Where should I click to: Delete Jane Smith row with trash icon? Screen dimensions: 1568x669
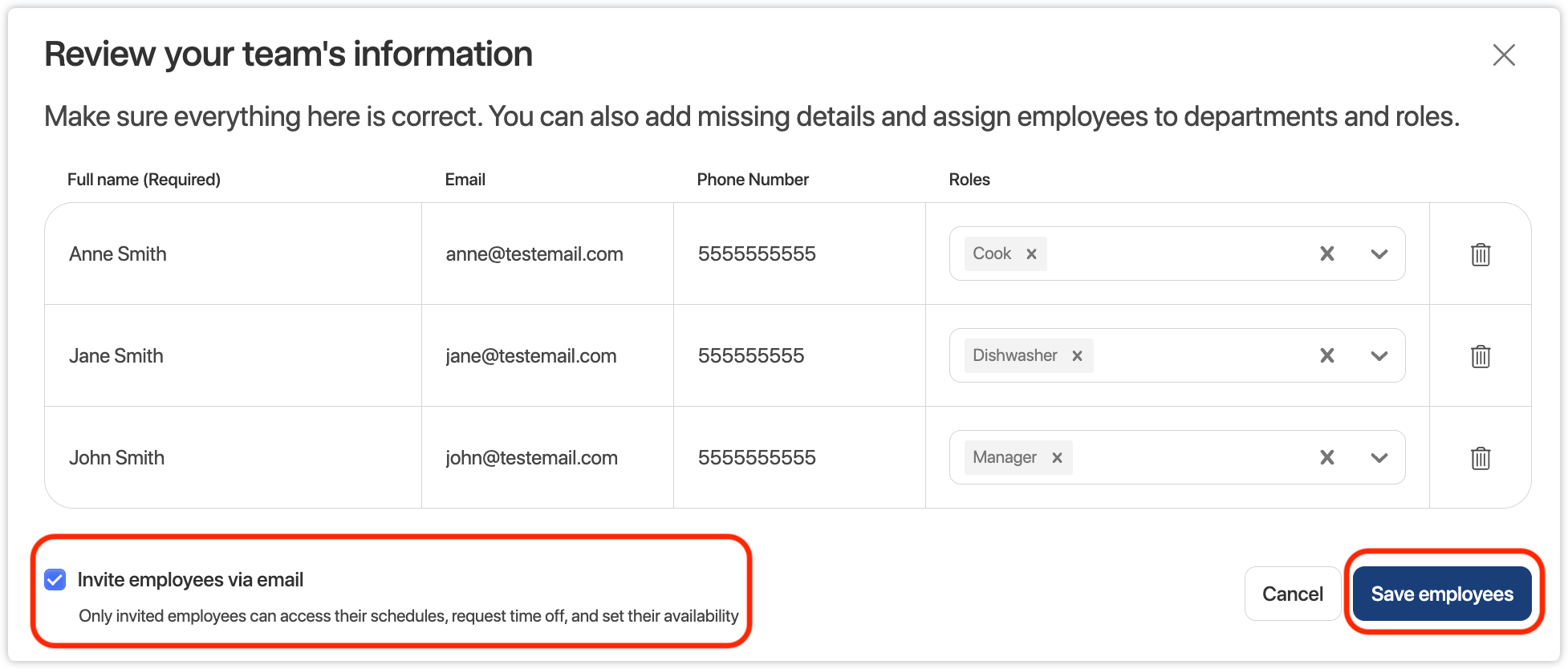(1480, 356)
